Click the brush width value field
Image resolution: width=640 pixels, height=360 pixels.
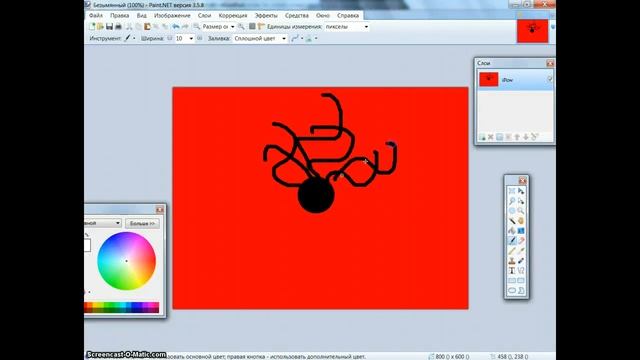coord(181,38)
